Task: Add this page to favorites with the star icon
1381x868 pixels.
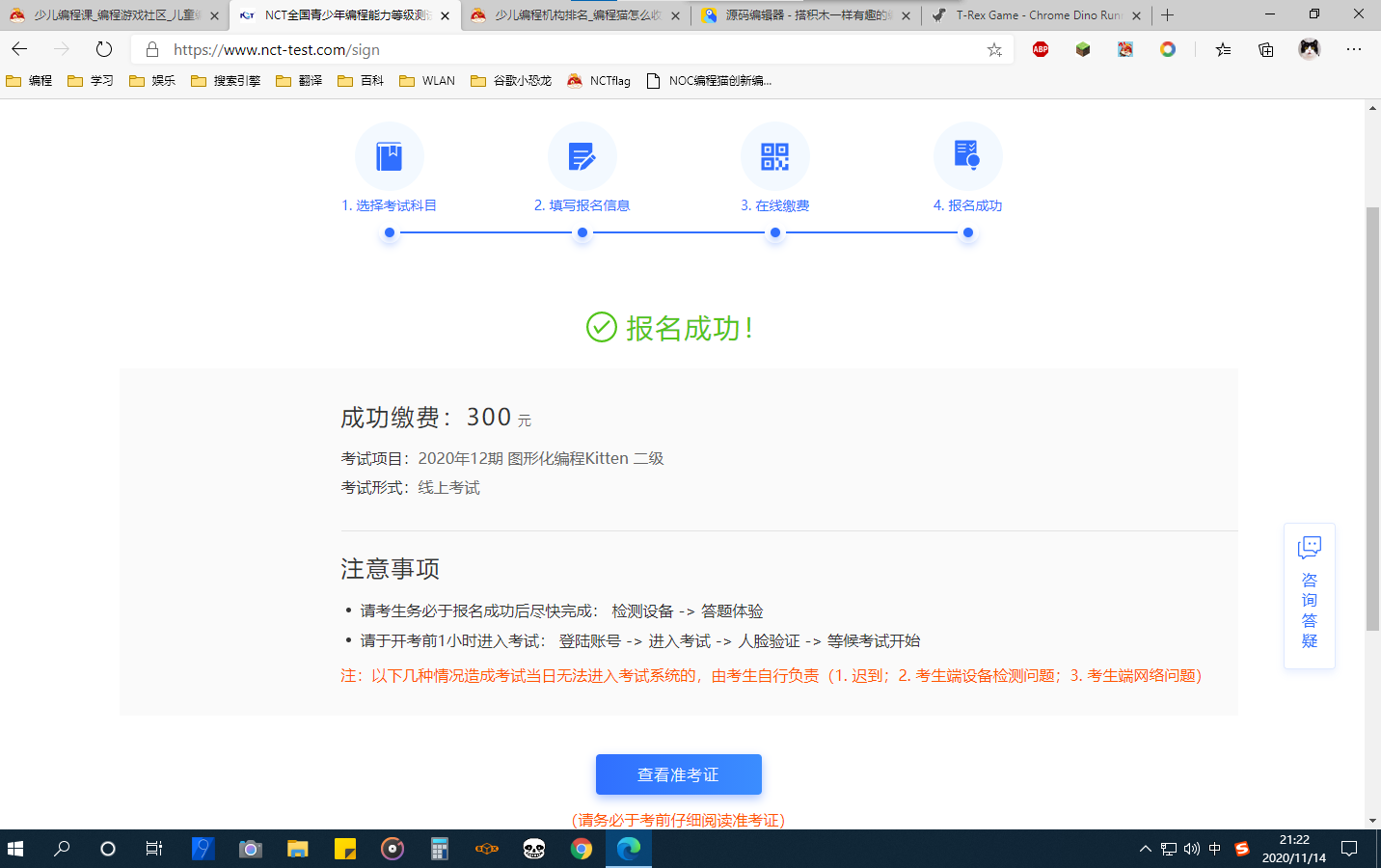Action: [x=994, y=50]
